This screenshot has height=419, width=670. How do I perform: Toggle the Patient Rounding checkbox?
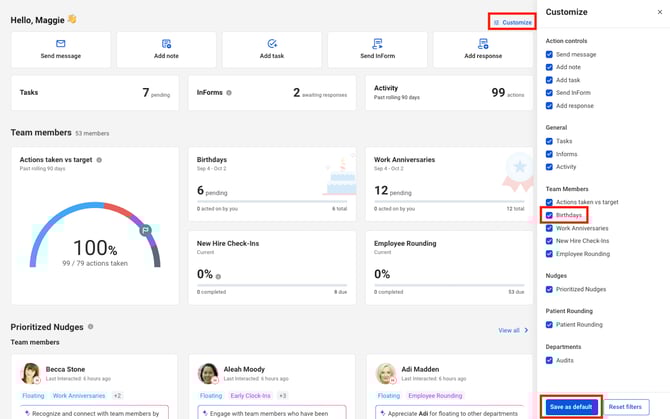550,324
